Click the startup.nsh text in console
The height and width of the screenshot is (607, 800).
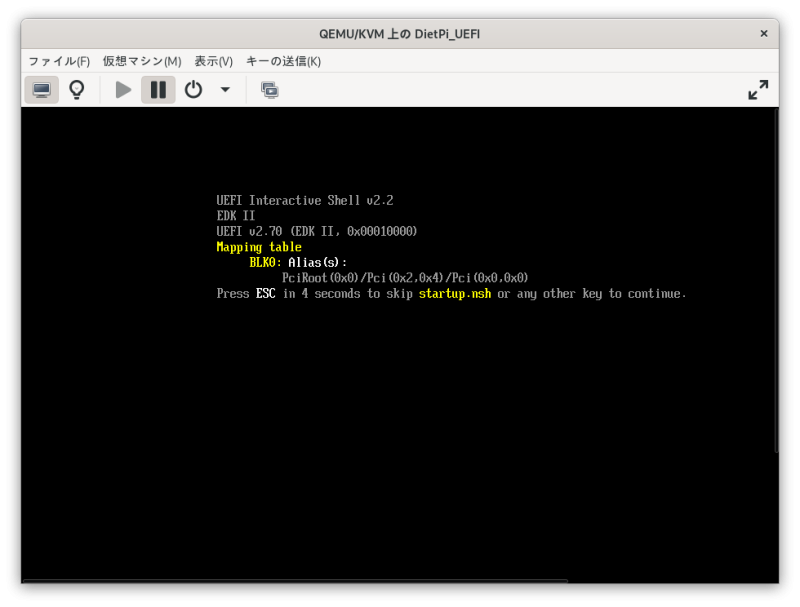(x=455, y=294)
